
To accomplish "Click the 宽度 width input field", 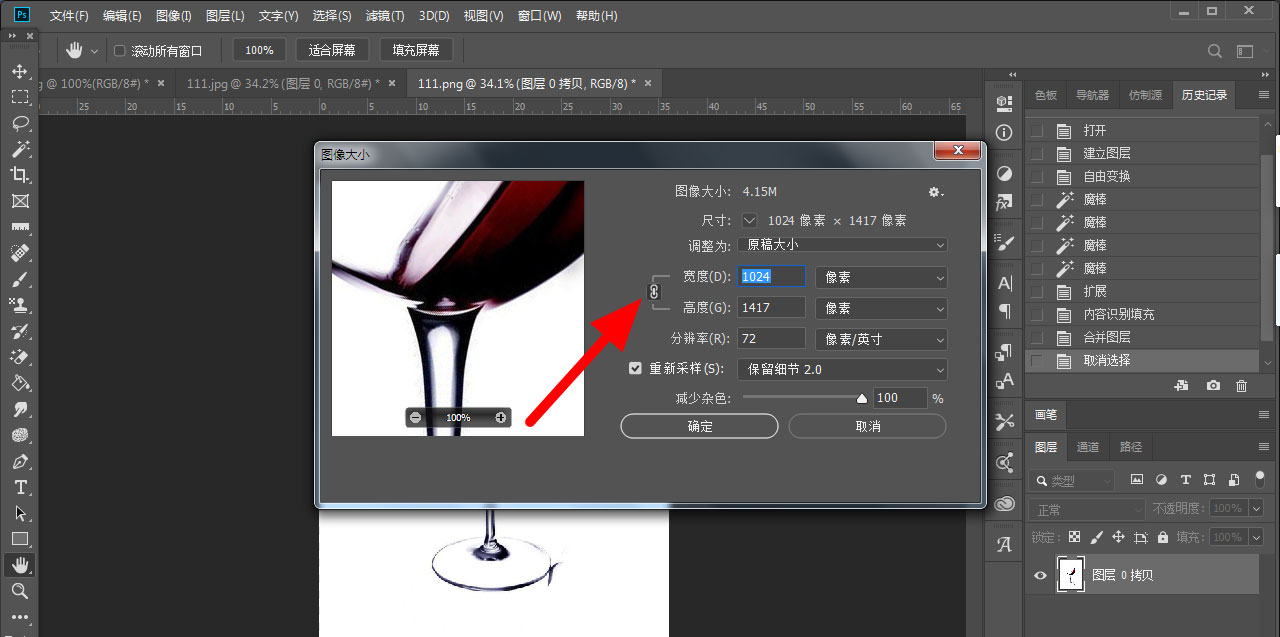I will 771,277.
